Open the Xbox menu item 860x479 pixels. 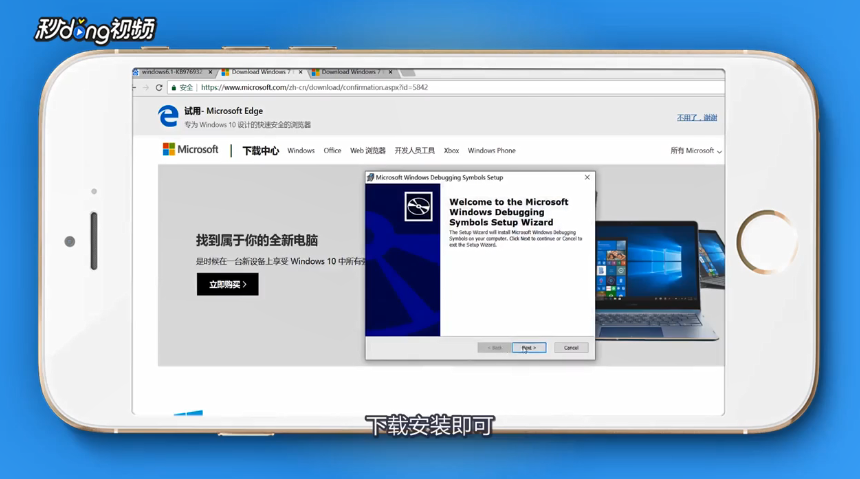[x=451, y=150]
